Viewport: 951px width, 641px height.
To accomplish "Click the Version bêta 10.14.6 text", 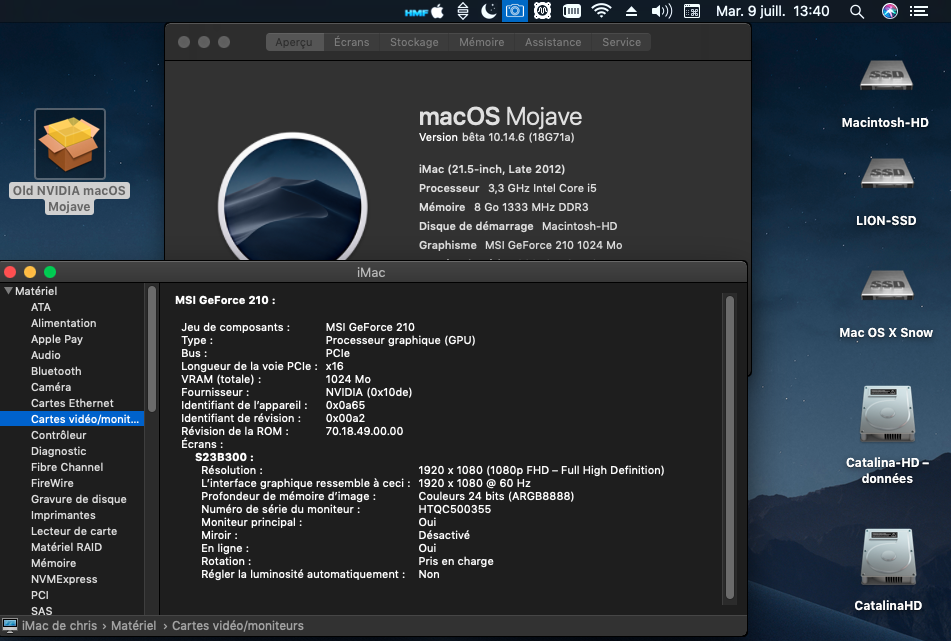I will coord(496,137).
